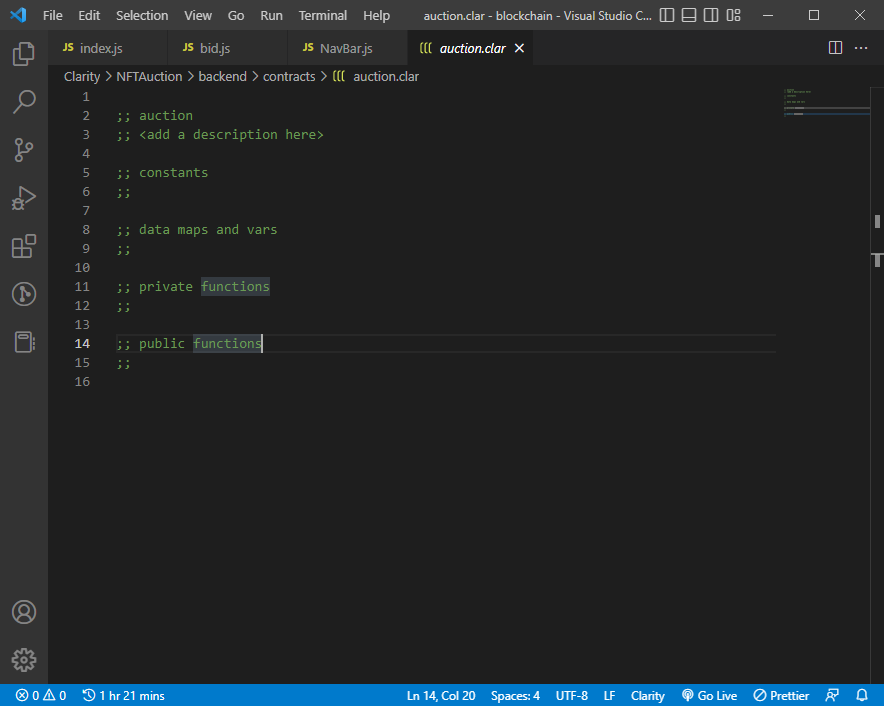Expand the Clarity breadcrumb
Image resolution: width=884 pixels, height=706 pixels.
tap(82, 77)
